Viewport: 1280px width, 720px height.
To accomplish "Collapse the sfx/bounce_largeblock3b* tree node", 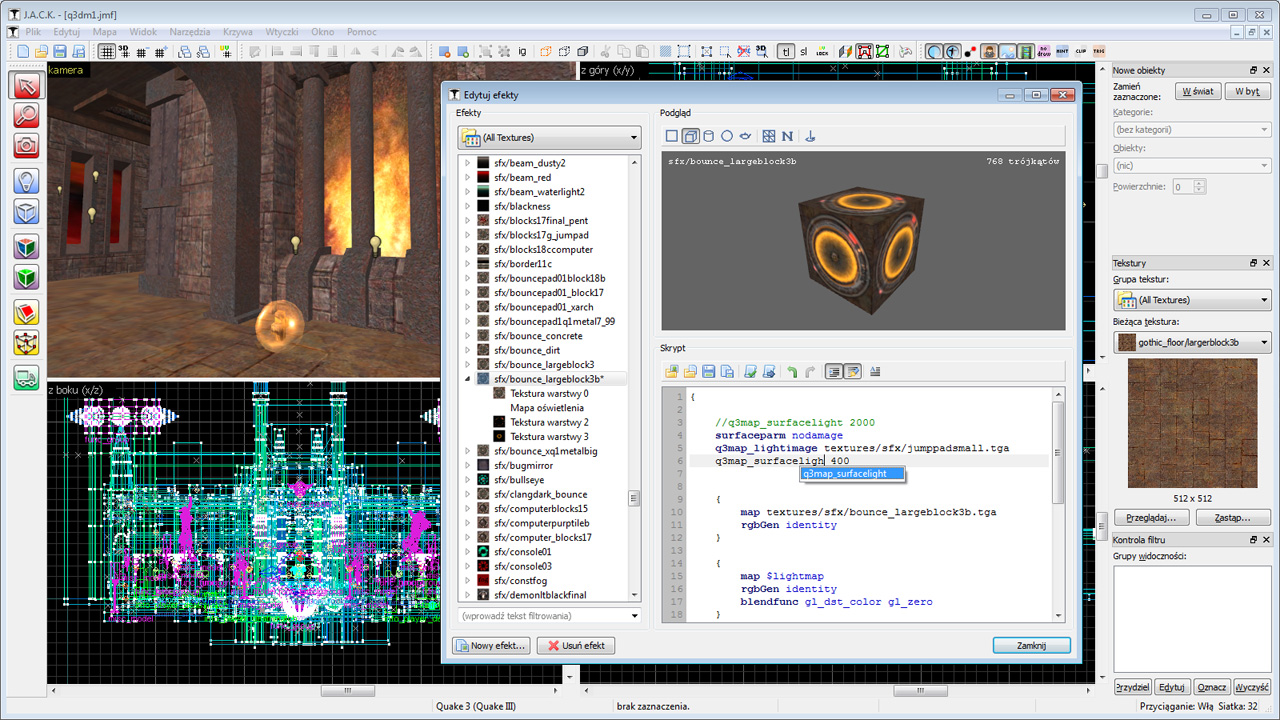I will [x=467, y=380].
